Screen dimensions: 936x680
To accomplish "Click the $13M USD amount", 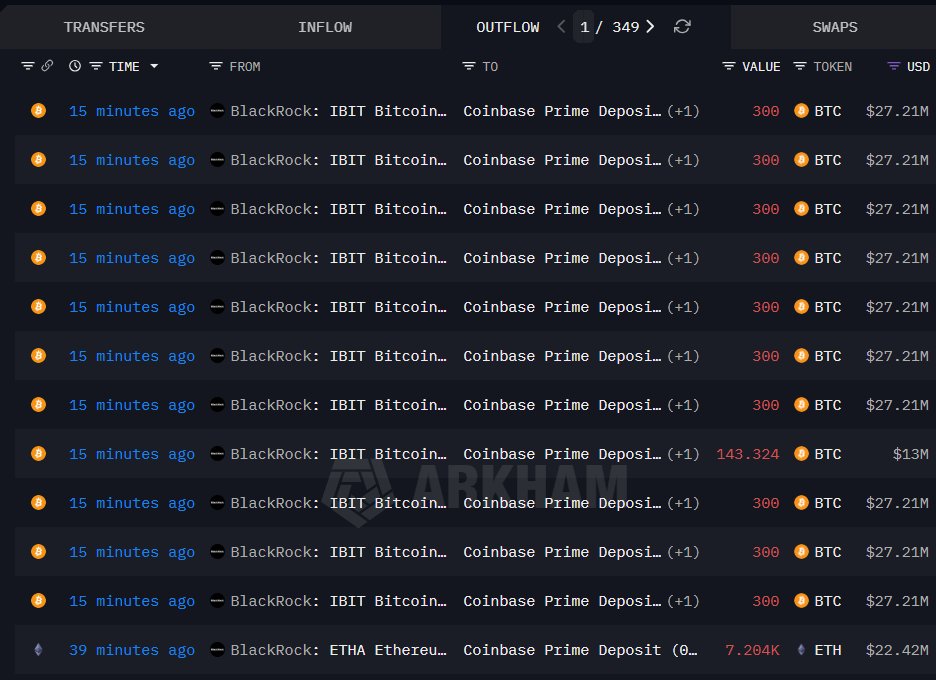I will [910, 454].
